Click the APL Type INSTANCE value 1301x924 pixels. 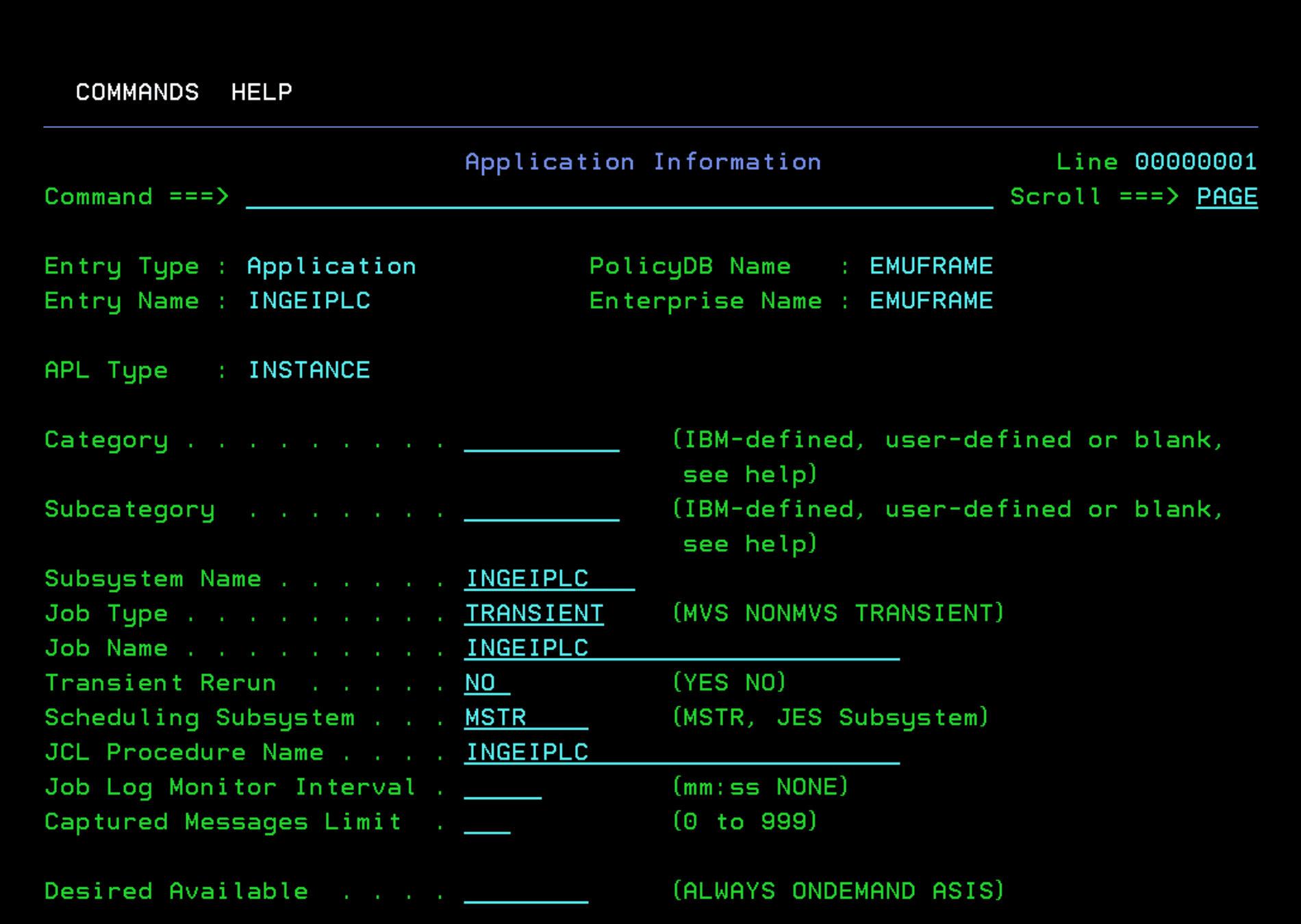coord(309,370)
